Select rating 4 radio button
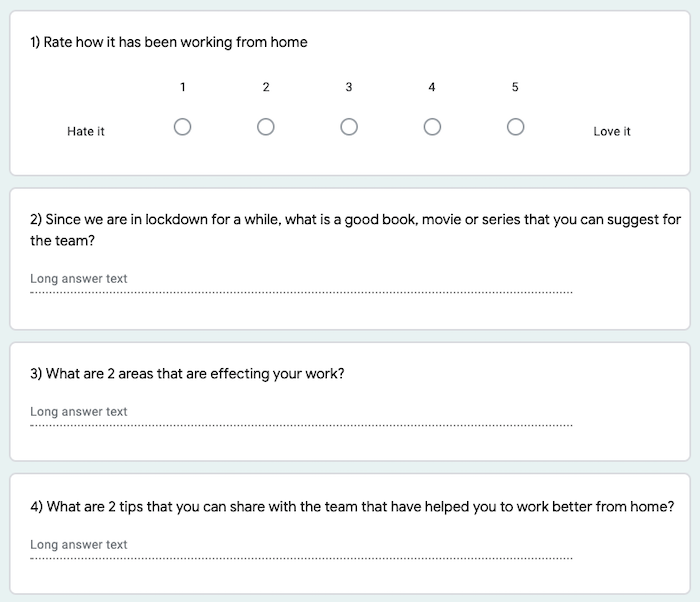This screenshot has height=602, width=700. pos(432,127)
